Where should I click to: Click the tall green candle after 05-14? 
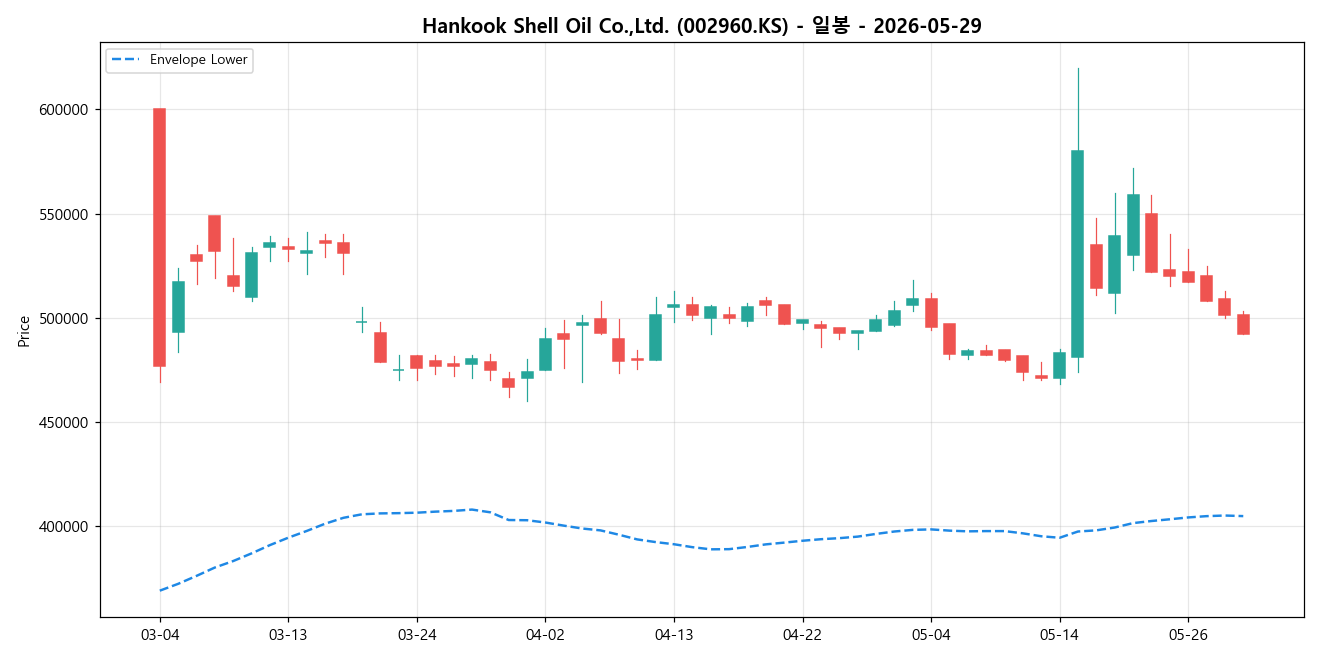(1078, 254)
